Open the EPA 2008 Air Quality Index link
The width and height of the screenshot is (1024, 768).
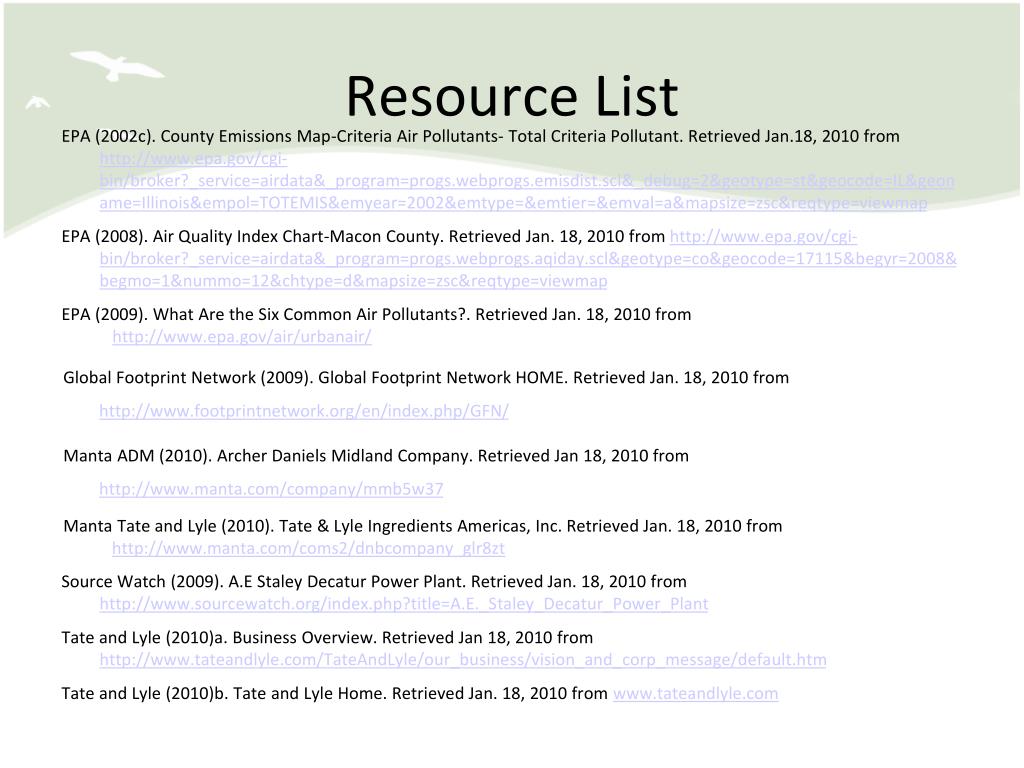528,259
